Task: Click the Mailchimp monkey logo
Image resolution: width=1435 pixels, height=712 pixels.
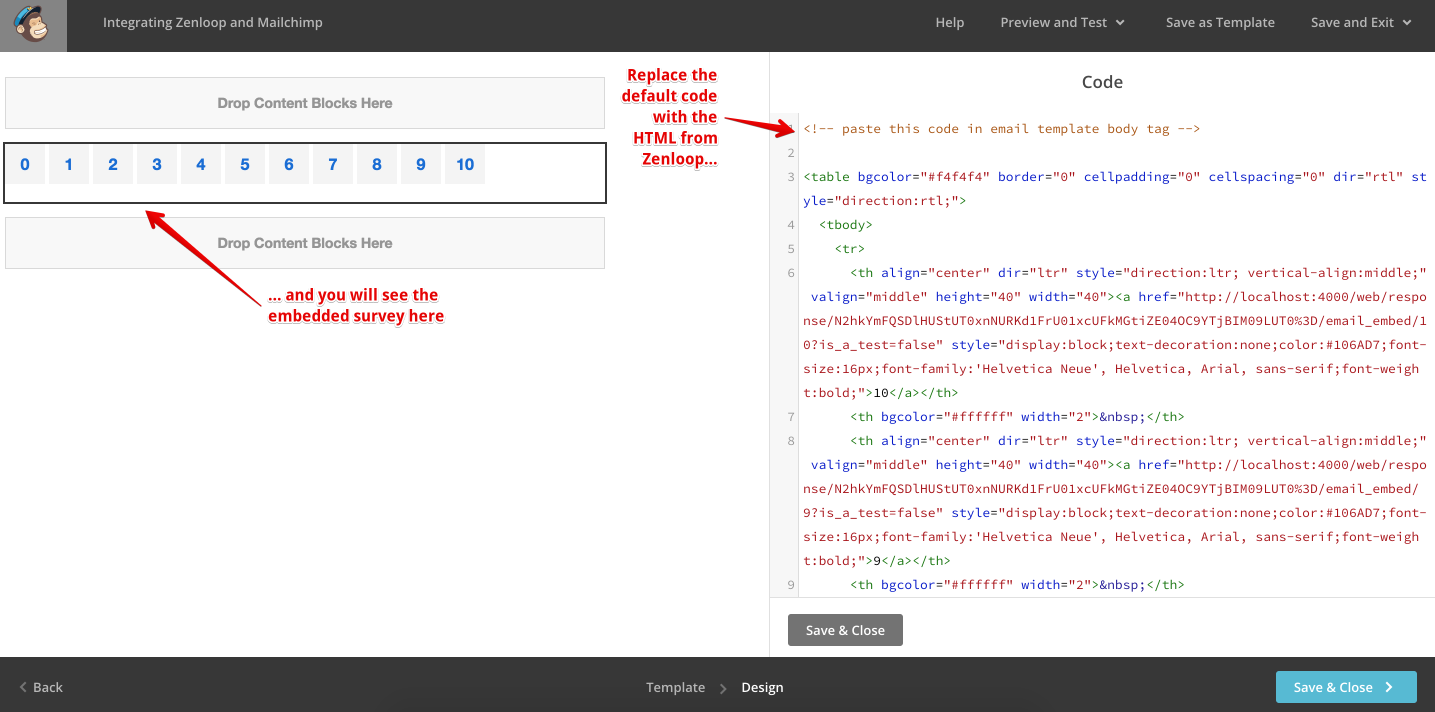Action: click(33, 24)
